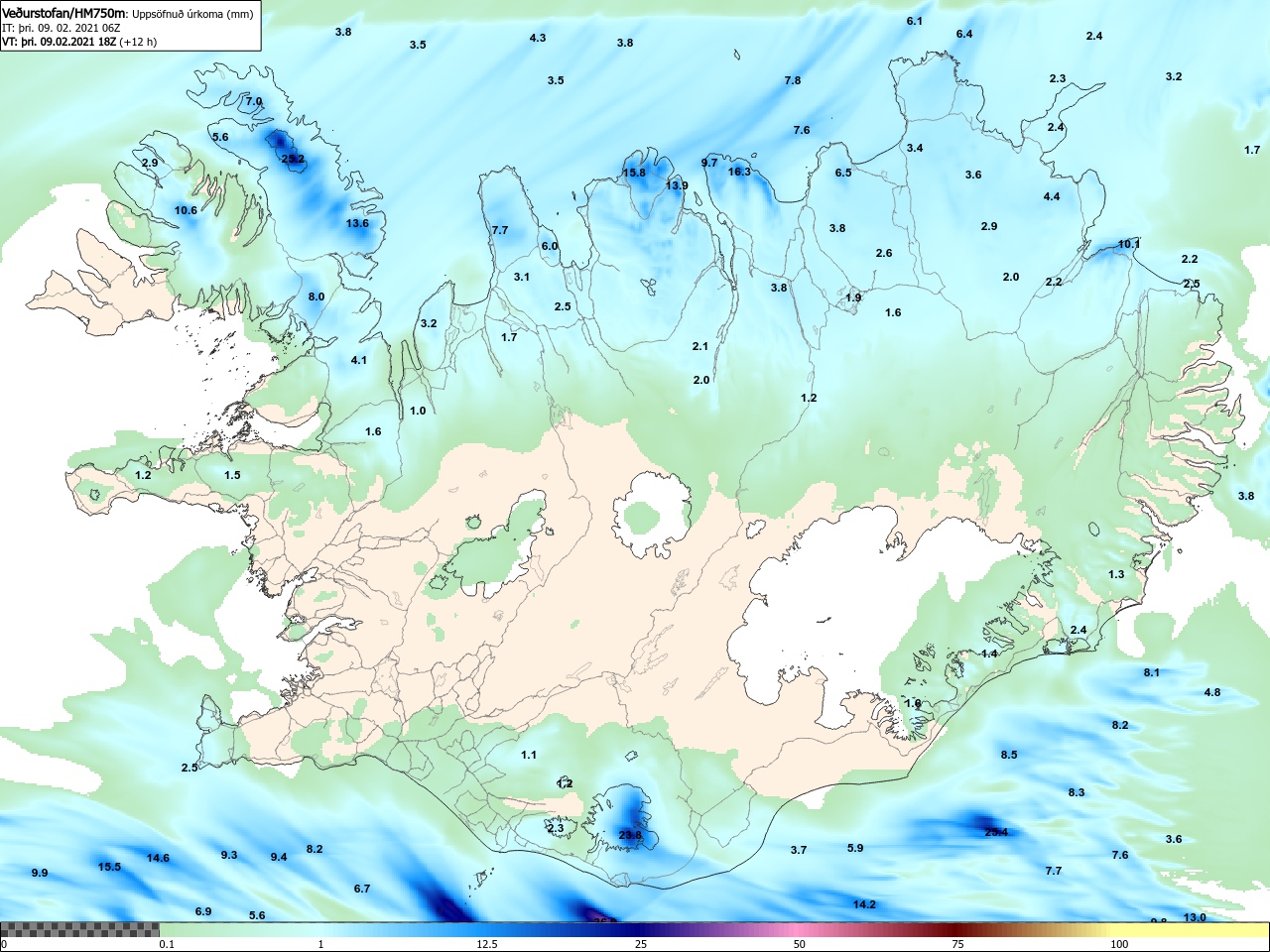Image resolution: width=1270 pixels, height=952 pixels.
Task: Select the 1.5 value label
Action: pyautogui.click(x=232, y=475)
